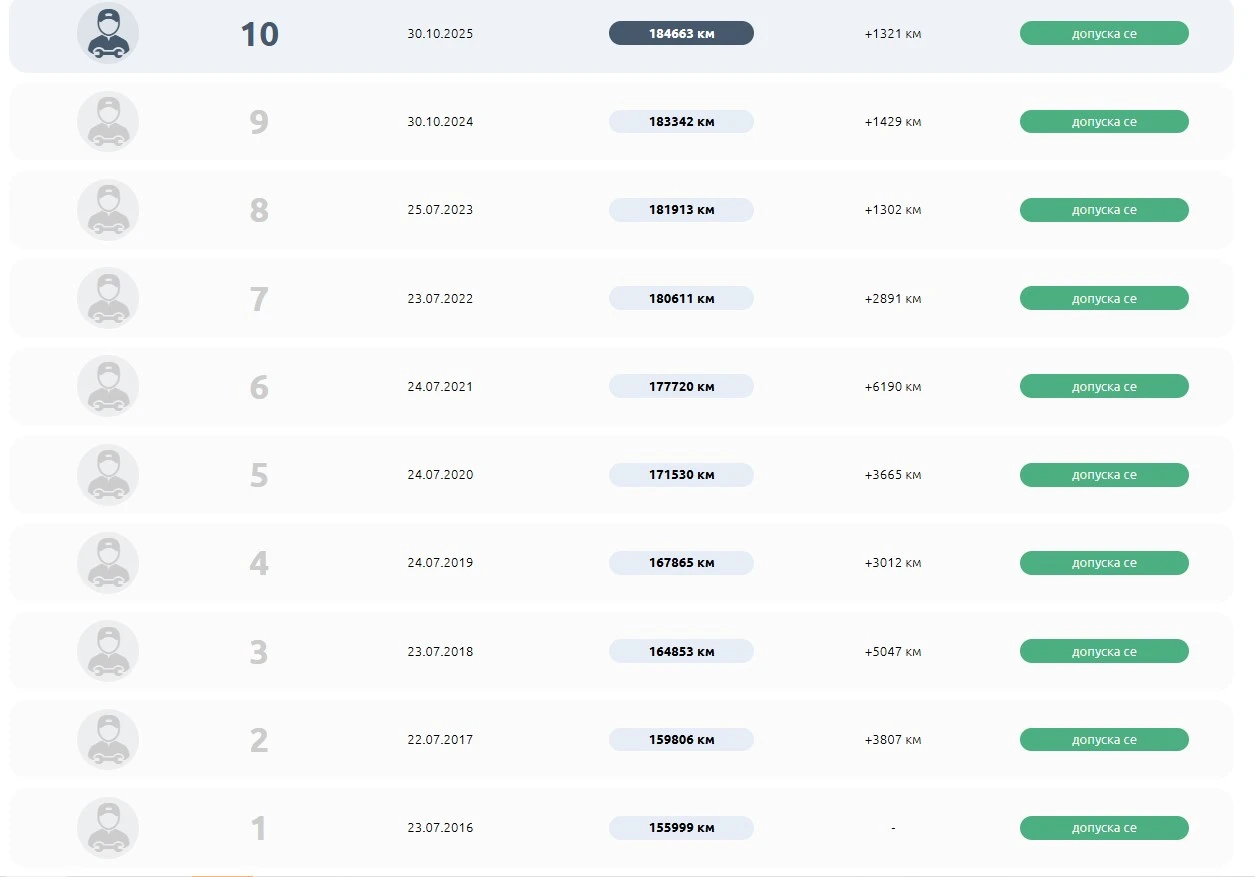The image size is (1255, 877).
Task: Click inspection number 7
Action: 259,299
